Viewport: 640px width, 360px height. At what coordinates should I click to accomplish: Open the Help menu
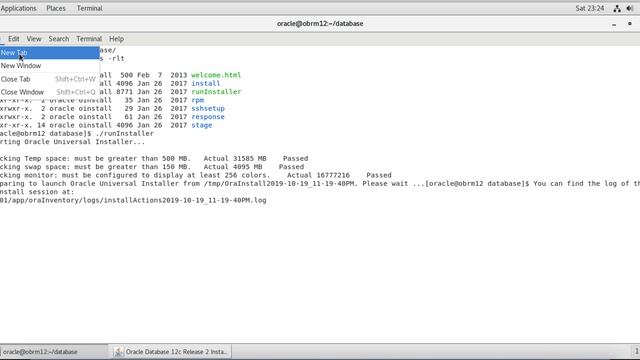click(x=116, y=39)
